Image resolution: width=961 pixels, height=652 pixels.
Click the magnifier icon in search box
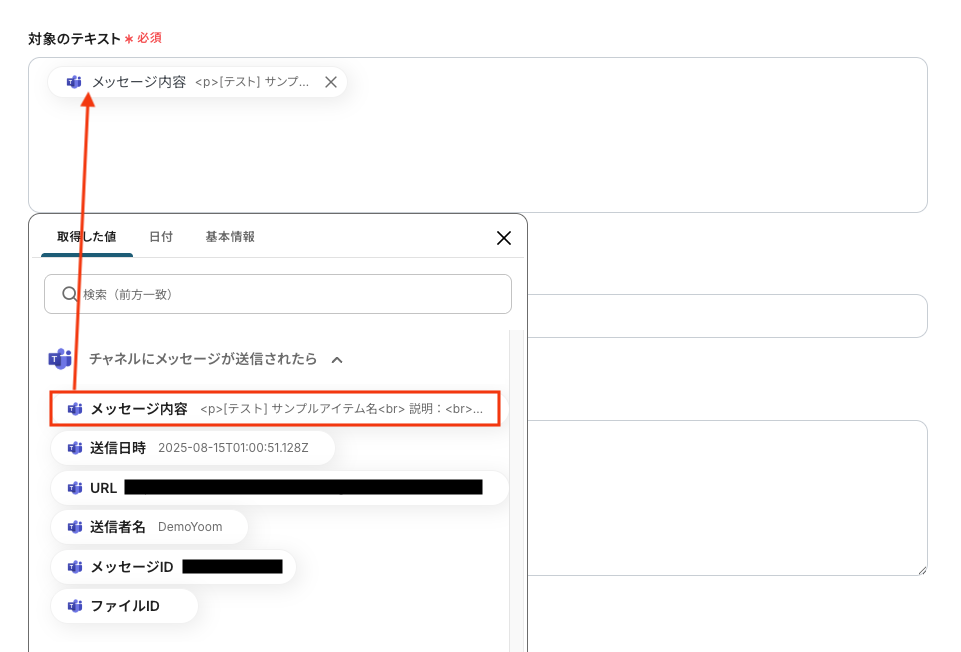[69, 294]
